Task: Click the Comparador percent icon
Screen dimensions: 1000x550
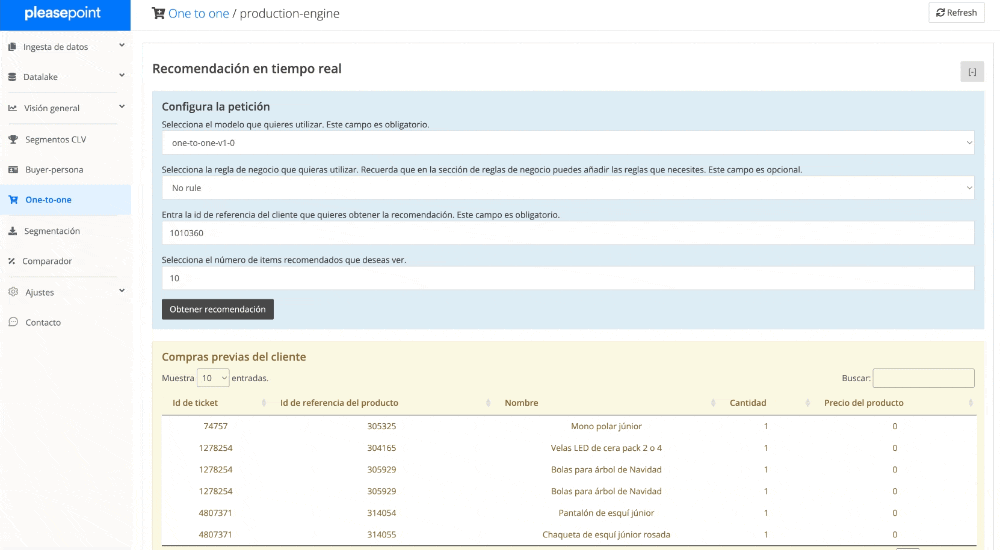Action: [x=11, y=261]
